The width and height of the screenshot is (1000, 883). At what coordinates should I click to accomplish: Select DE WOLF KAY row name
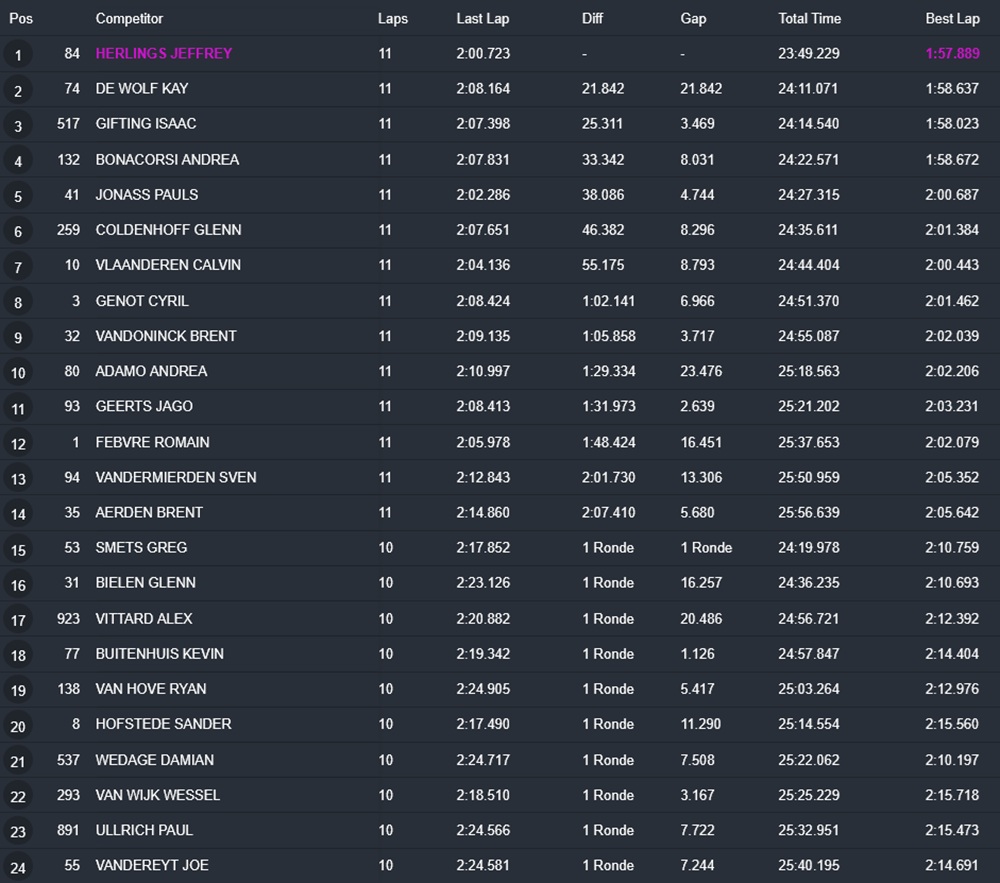(x=142, y=89)
